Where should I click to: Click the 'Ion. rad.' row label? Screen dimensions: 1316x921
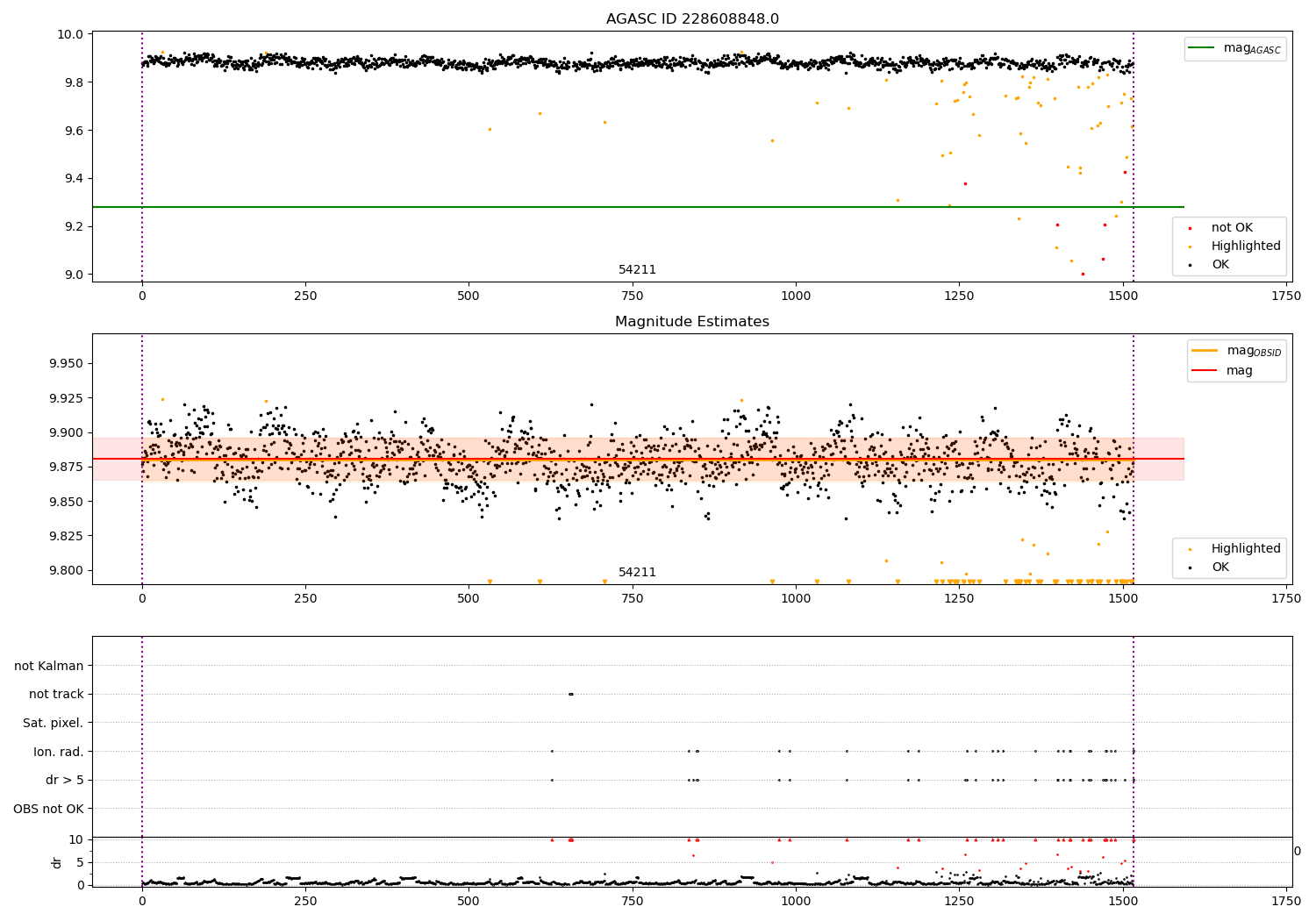pyautogui.click(x=59, y=752)
